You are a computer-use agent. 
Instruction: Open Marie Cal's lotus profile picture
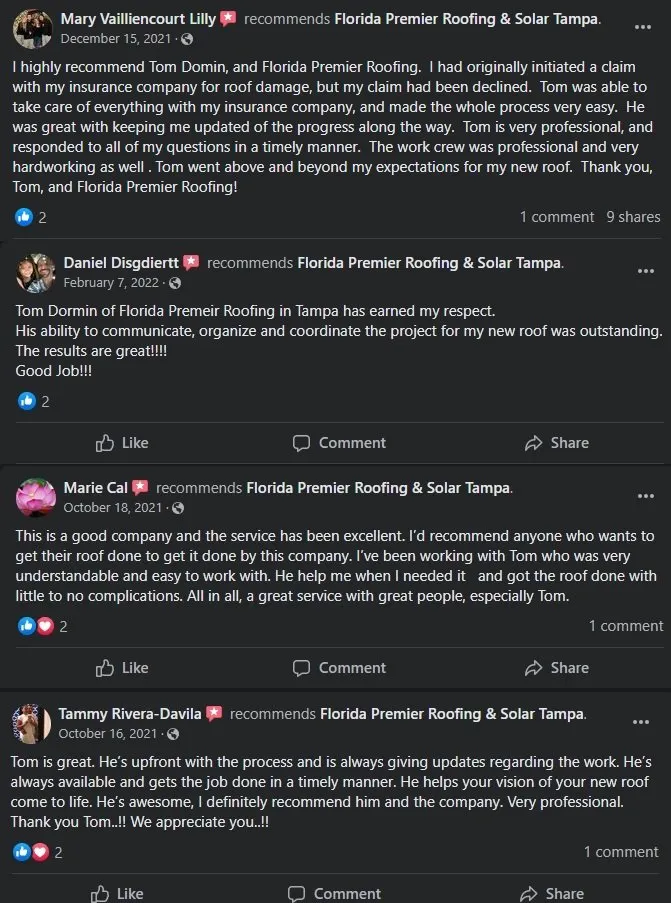click(36, 497)
